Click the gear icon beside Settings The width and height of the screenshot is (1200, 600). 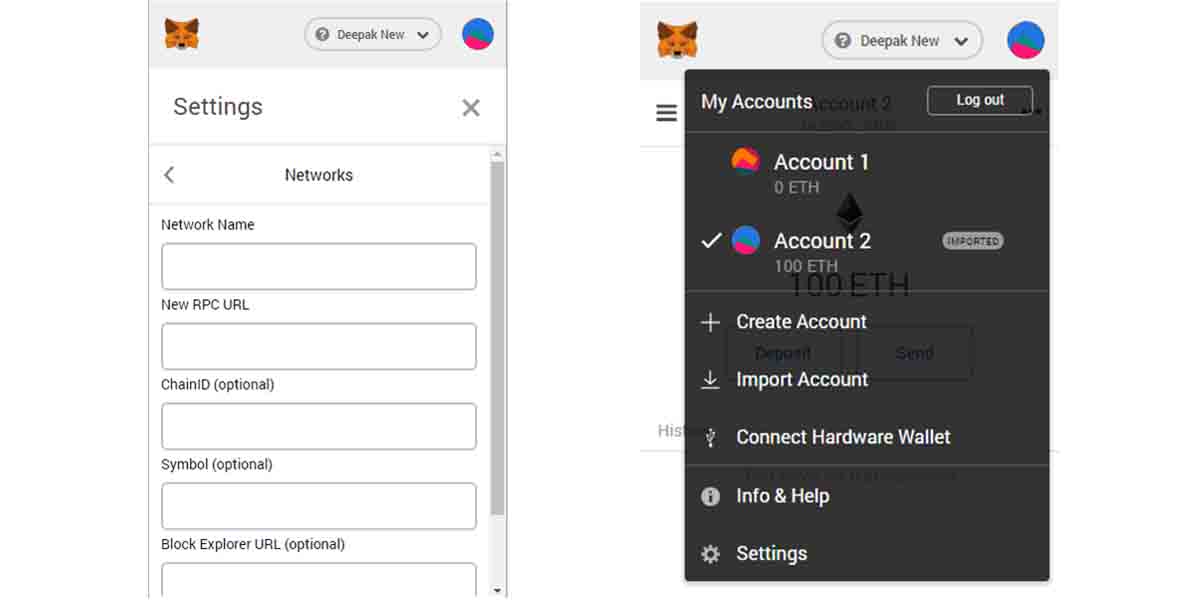pyautogui.click(x=710, y=554)
